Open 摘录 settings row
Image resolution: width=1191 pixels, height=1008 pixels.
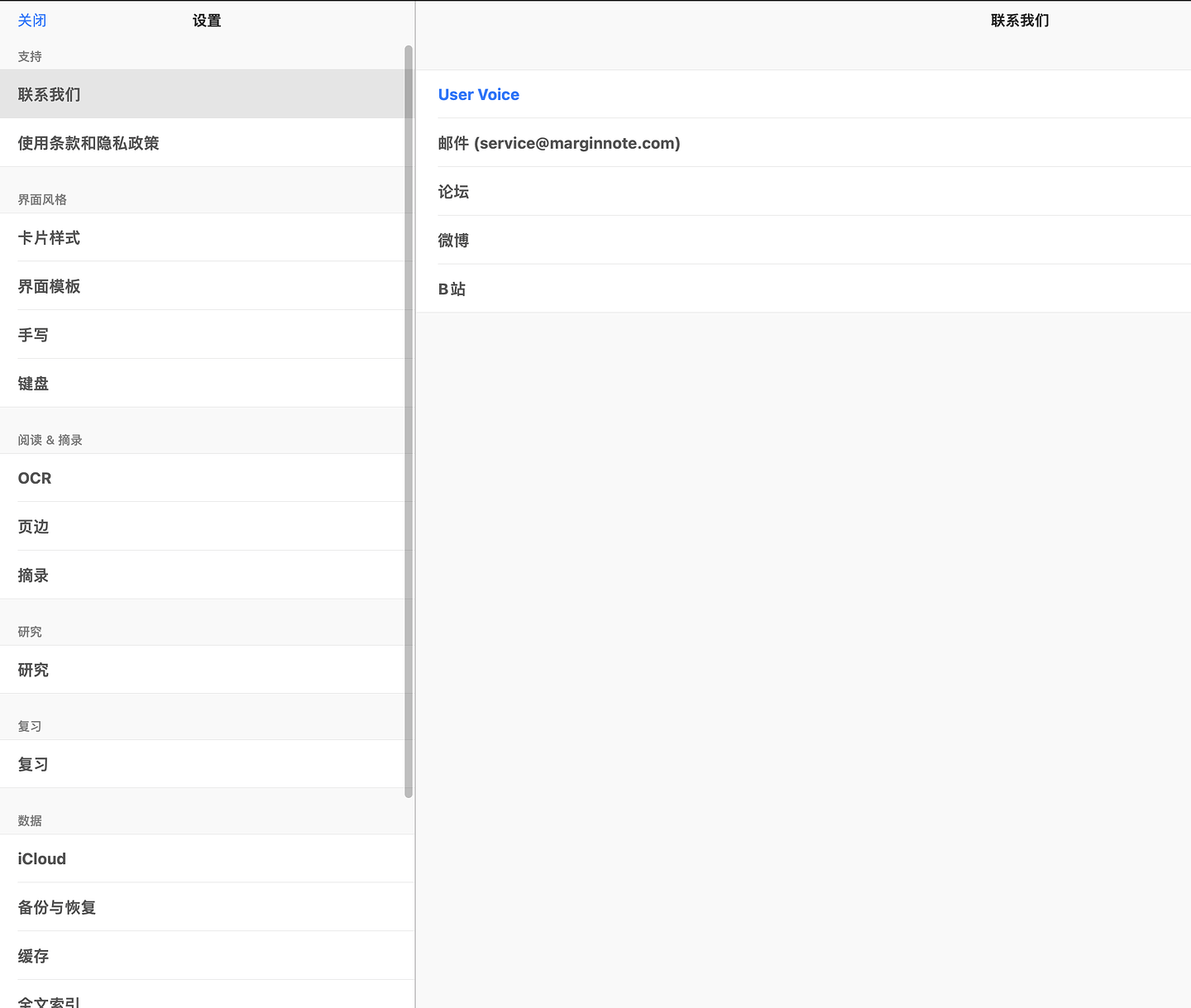click(x=207, y=576)
